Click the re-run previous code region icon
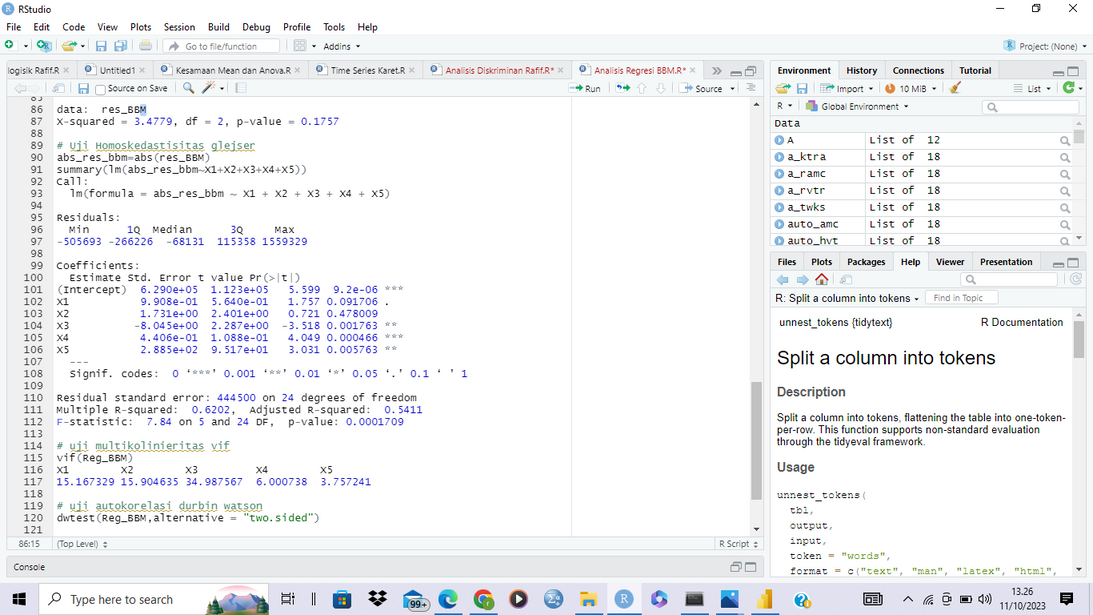1093x615 pixels. click(x=624, y=88)
